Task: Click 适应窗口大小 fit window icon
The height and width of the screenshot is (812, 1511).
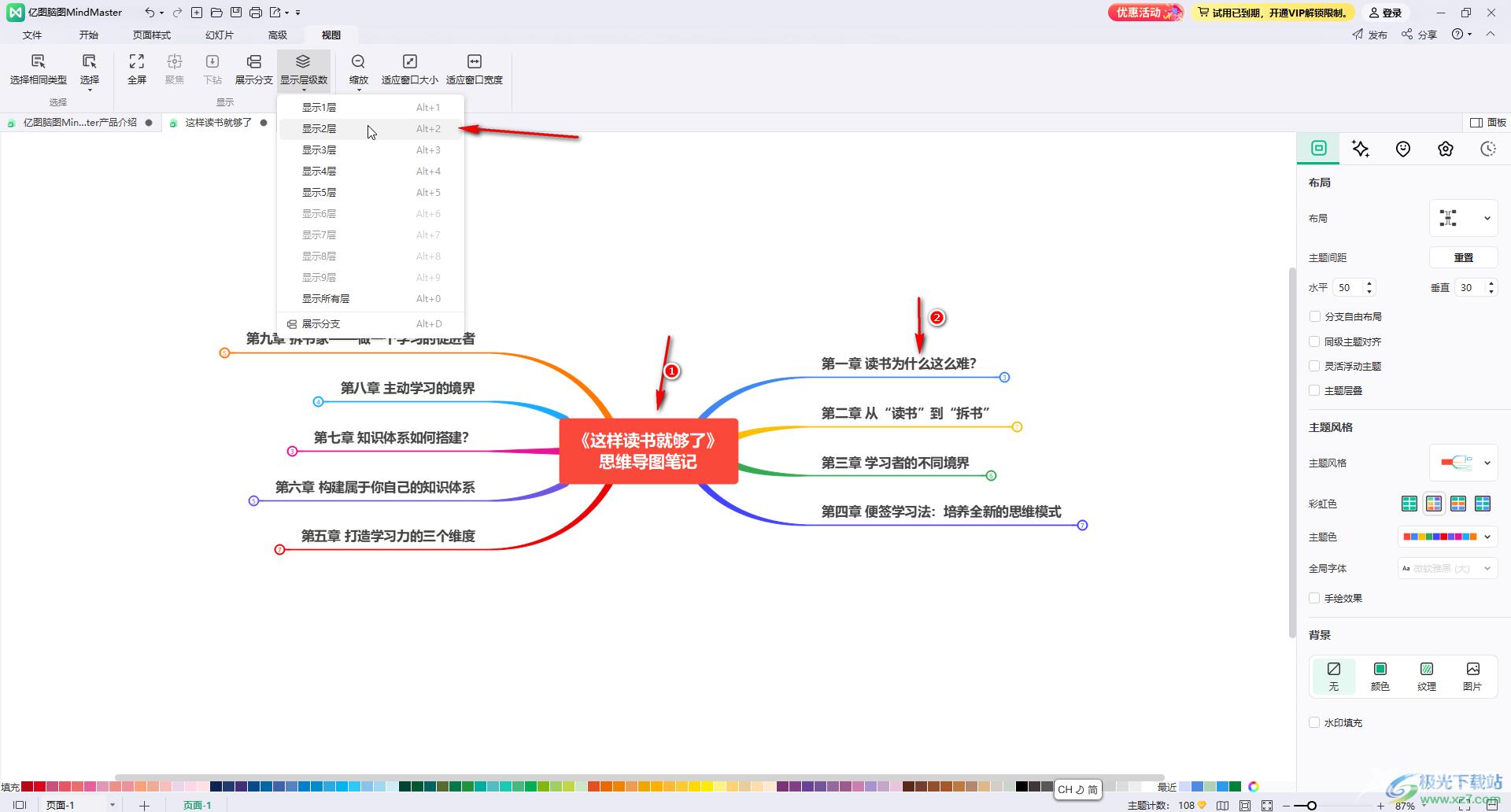Action: (410, 61)
